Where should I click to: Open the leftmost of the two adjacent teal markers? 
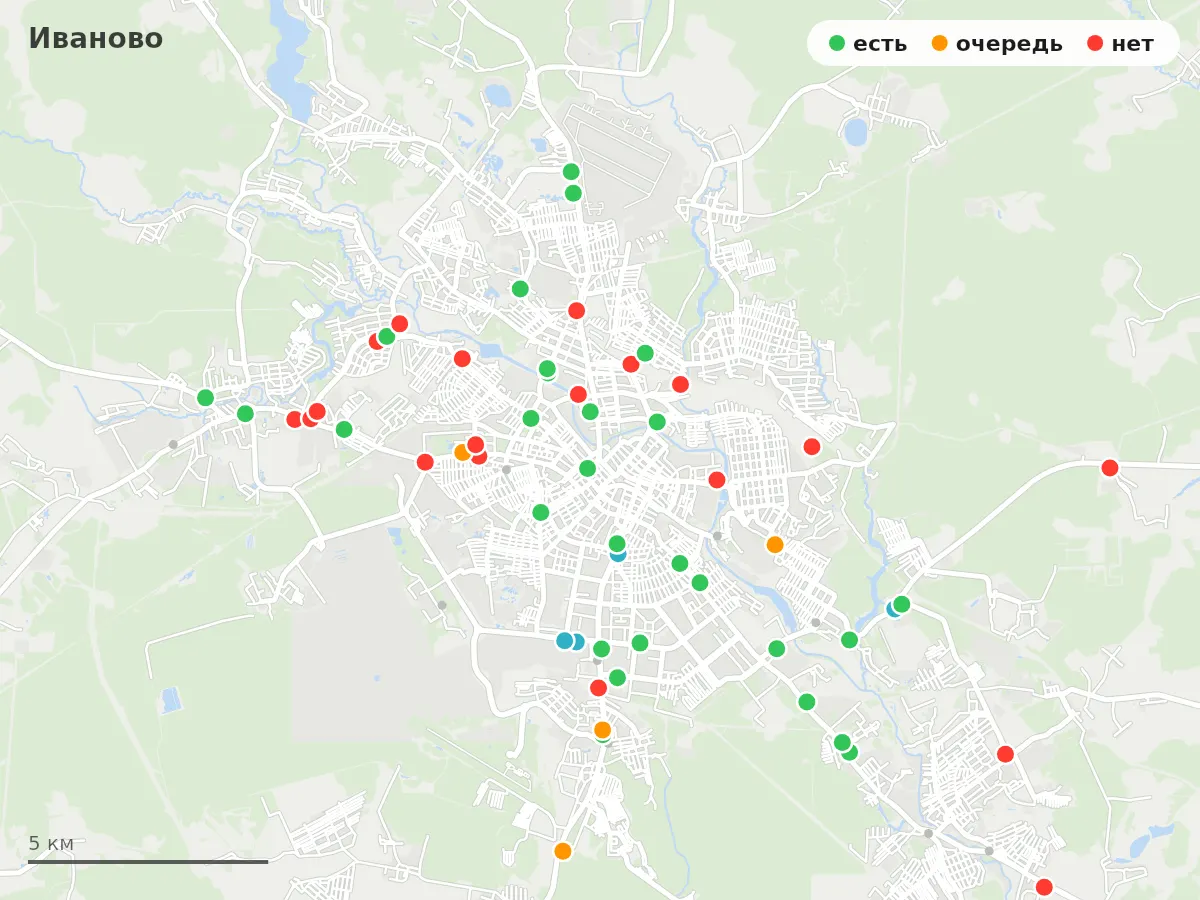coord(565,640)
